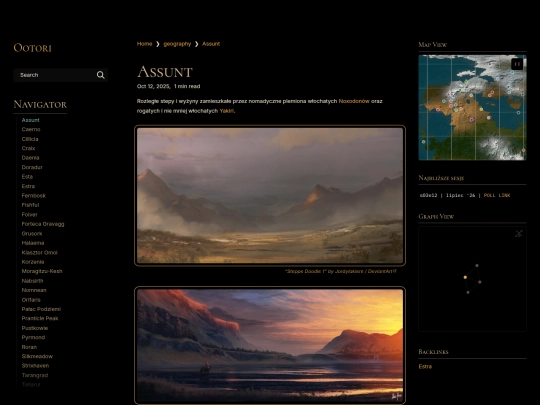The width and height of the screenshot is (540, 405).
Task: Open Pranticle Peak in the Navigator
Action: click(x=40, y=319)
